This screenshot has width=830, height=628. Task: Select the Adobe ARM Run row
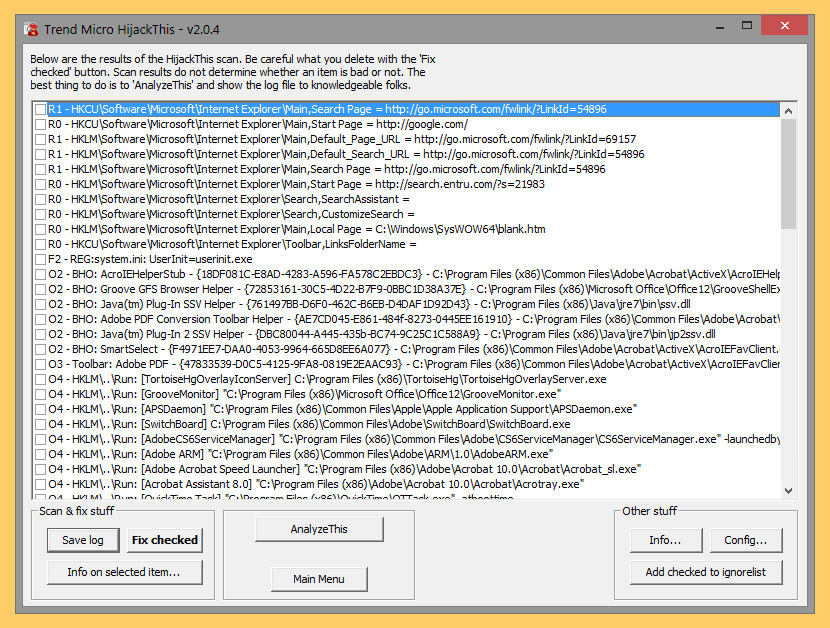coord(407,454)
